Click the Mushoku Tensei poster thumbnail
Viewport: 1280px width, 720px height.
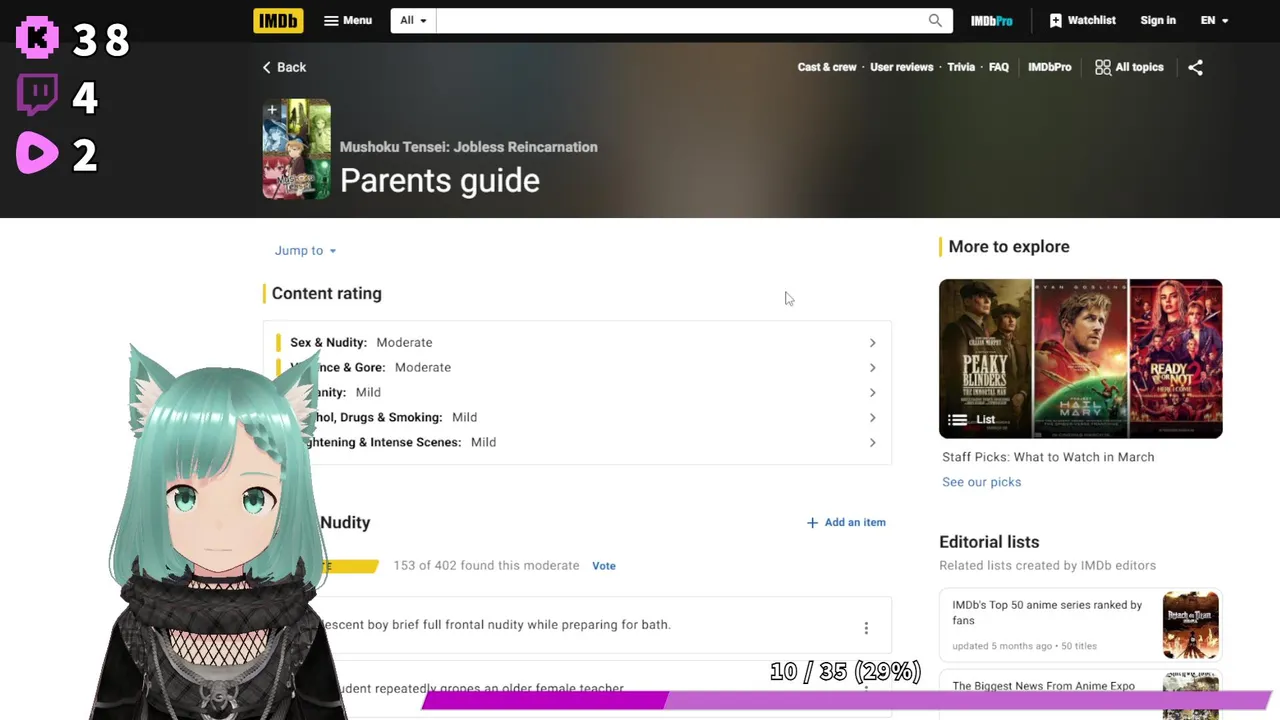click(297, 149)
